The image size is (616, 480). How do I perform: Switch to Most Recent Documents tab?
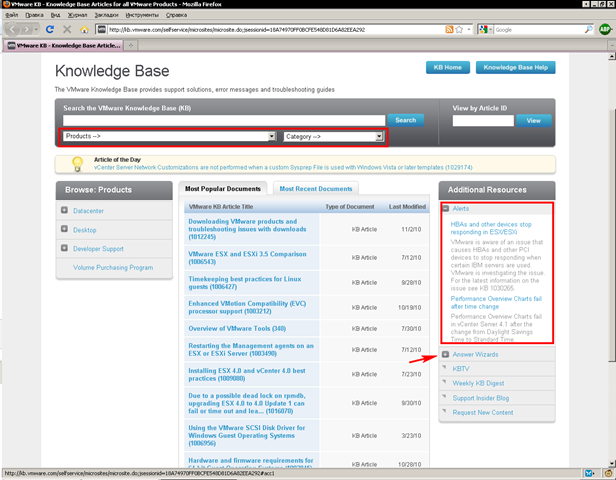click(316, 189)
